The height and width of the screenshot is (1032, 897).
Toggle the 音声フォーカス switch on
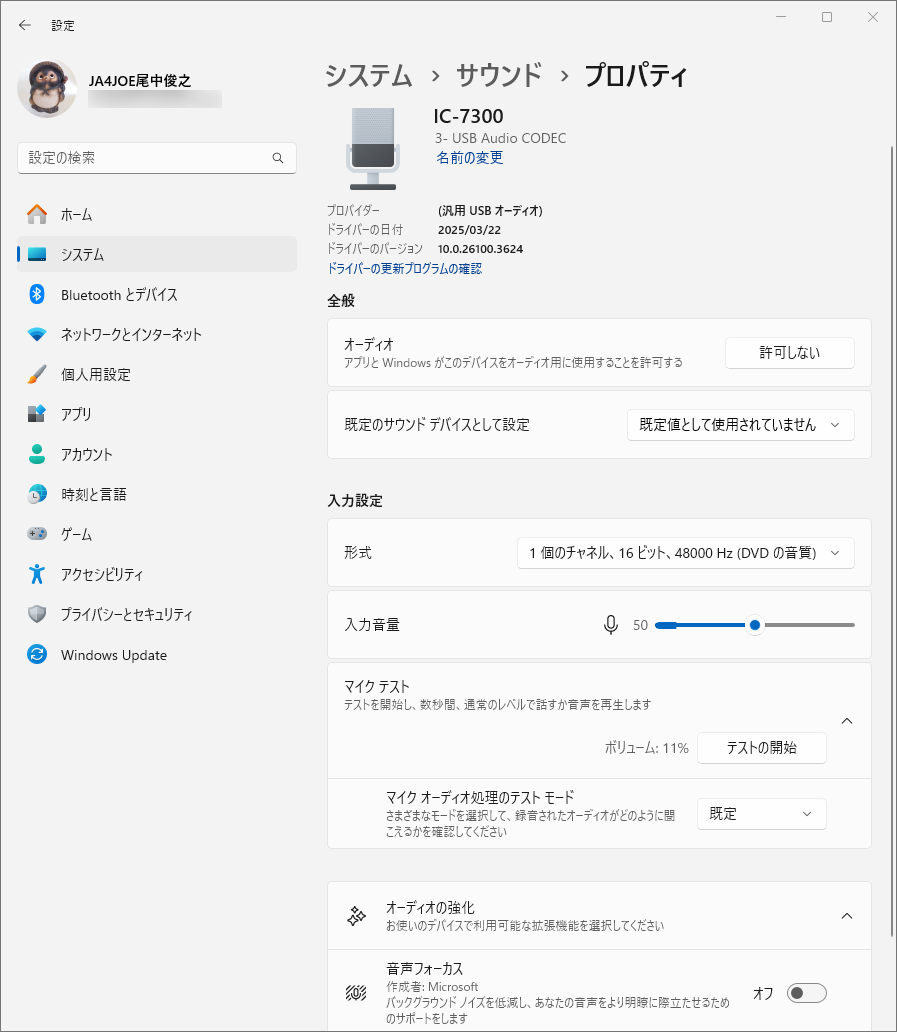(807, 993)
